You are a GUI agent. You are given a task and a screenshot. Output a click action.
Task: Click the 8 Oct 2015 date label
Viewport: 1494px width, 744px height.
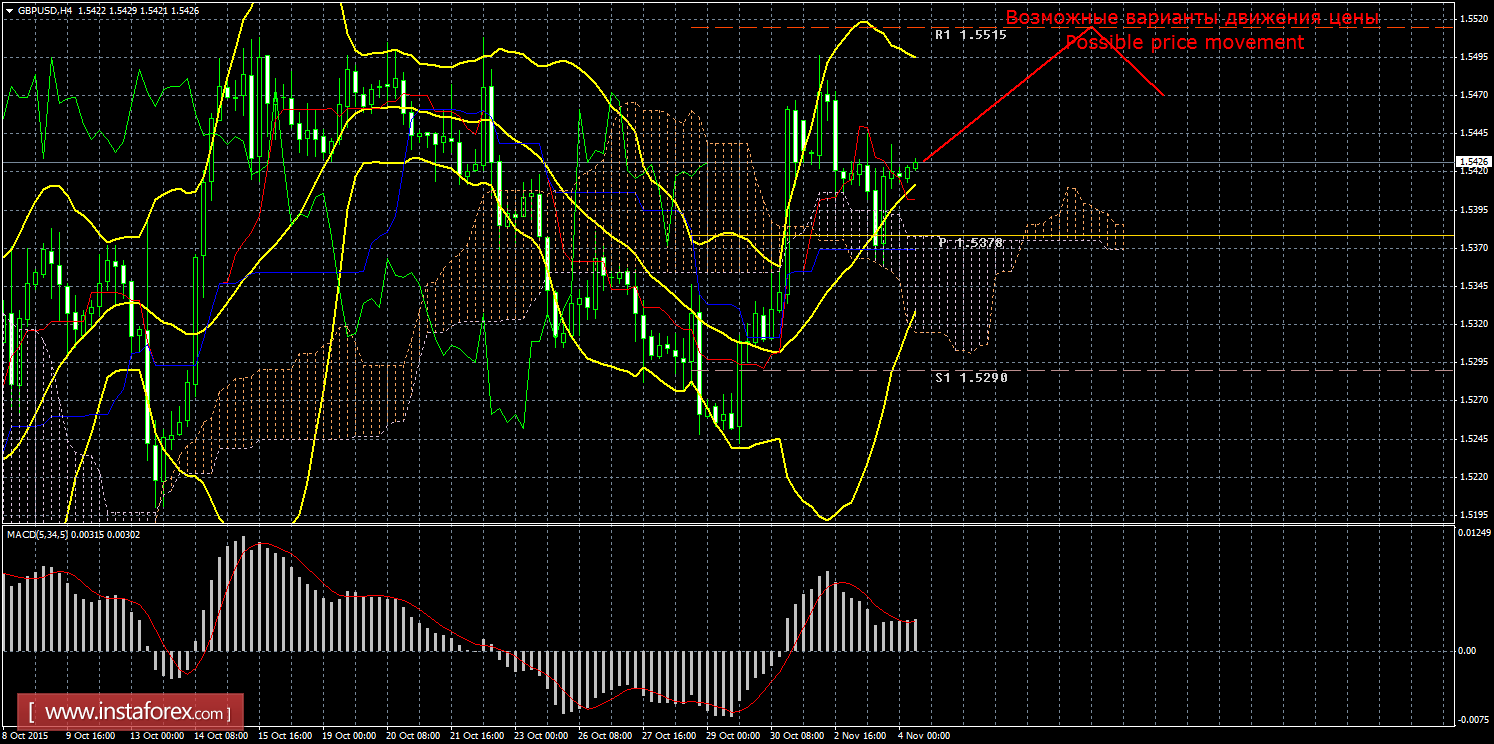click(28, 736)
